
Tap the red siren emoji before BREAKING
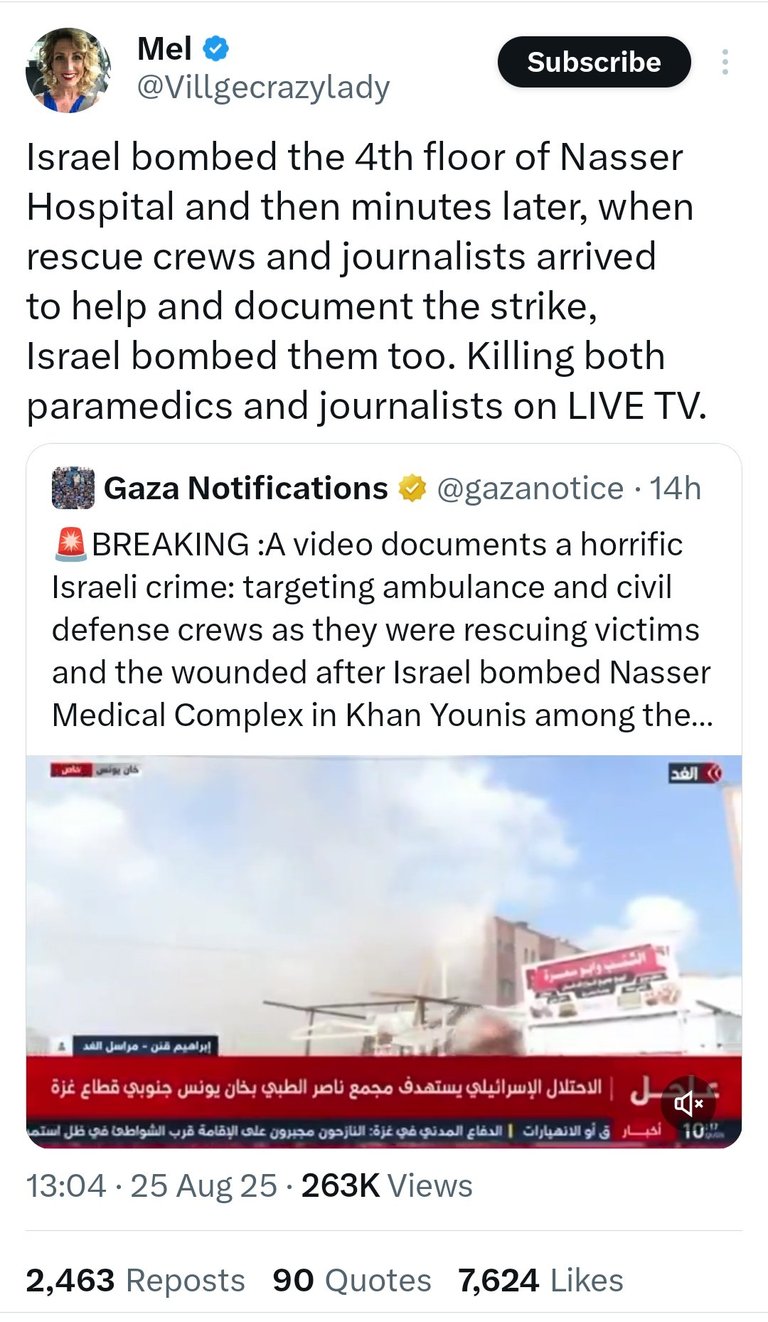(x=70, y=545)
